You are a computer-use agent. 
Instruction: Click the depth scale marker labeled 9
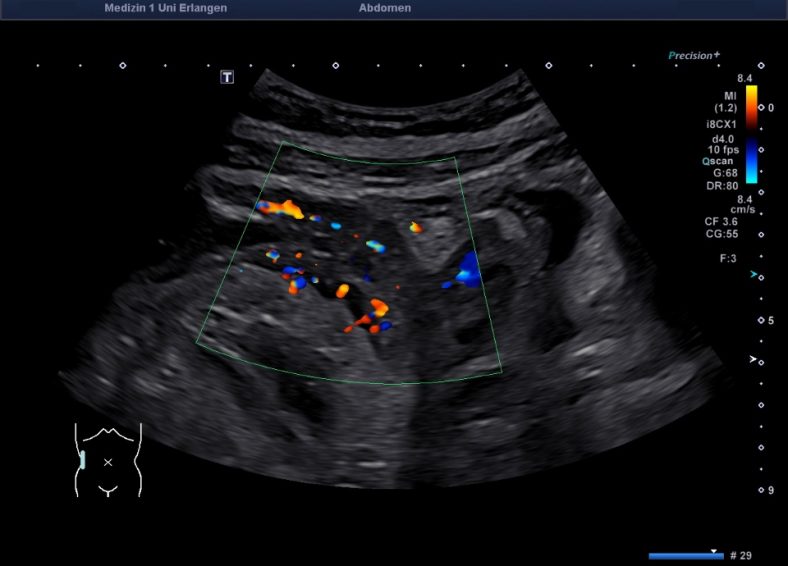[x=770, y=490]
